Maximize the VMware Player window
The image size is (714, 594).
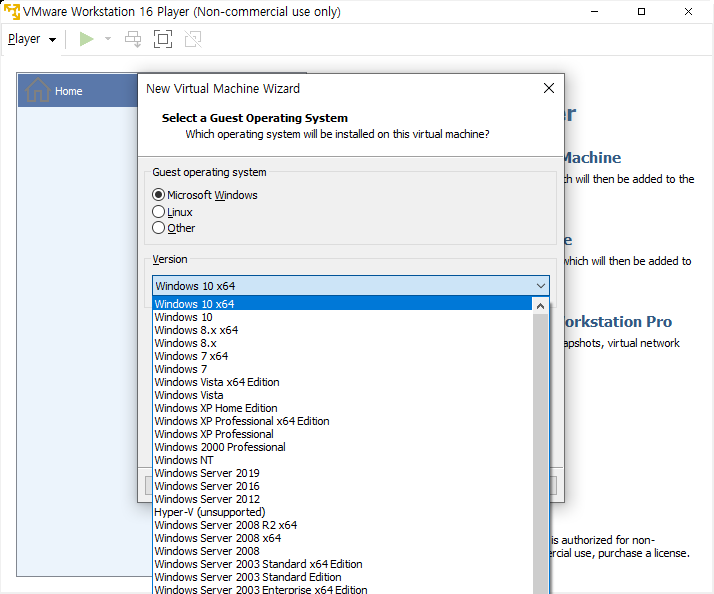coord(641,11)
